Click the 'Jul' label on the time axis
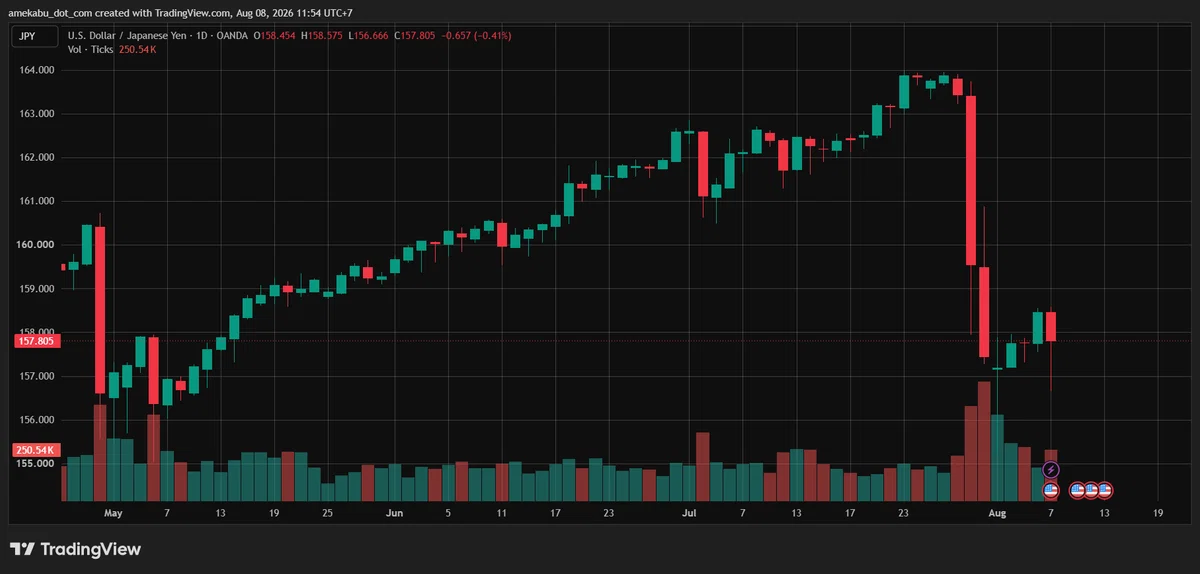Image resolution: width=1200 pixels, height=574 pixels. coord(689,513)
